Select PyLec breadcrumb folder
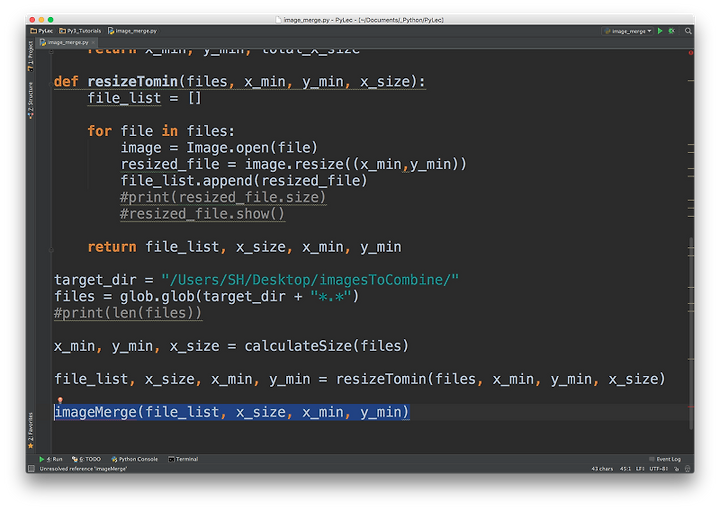The height and width of the screenshot is (510, 720). click(42, 31)
